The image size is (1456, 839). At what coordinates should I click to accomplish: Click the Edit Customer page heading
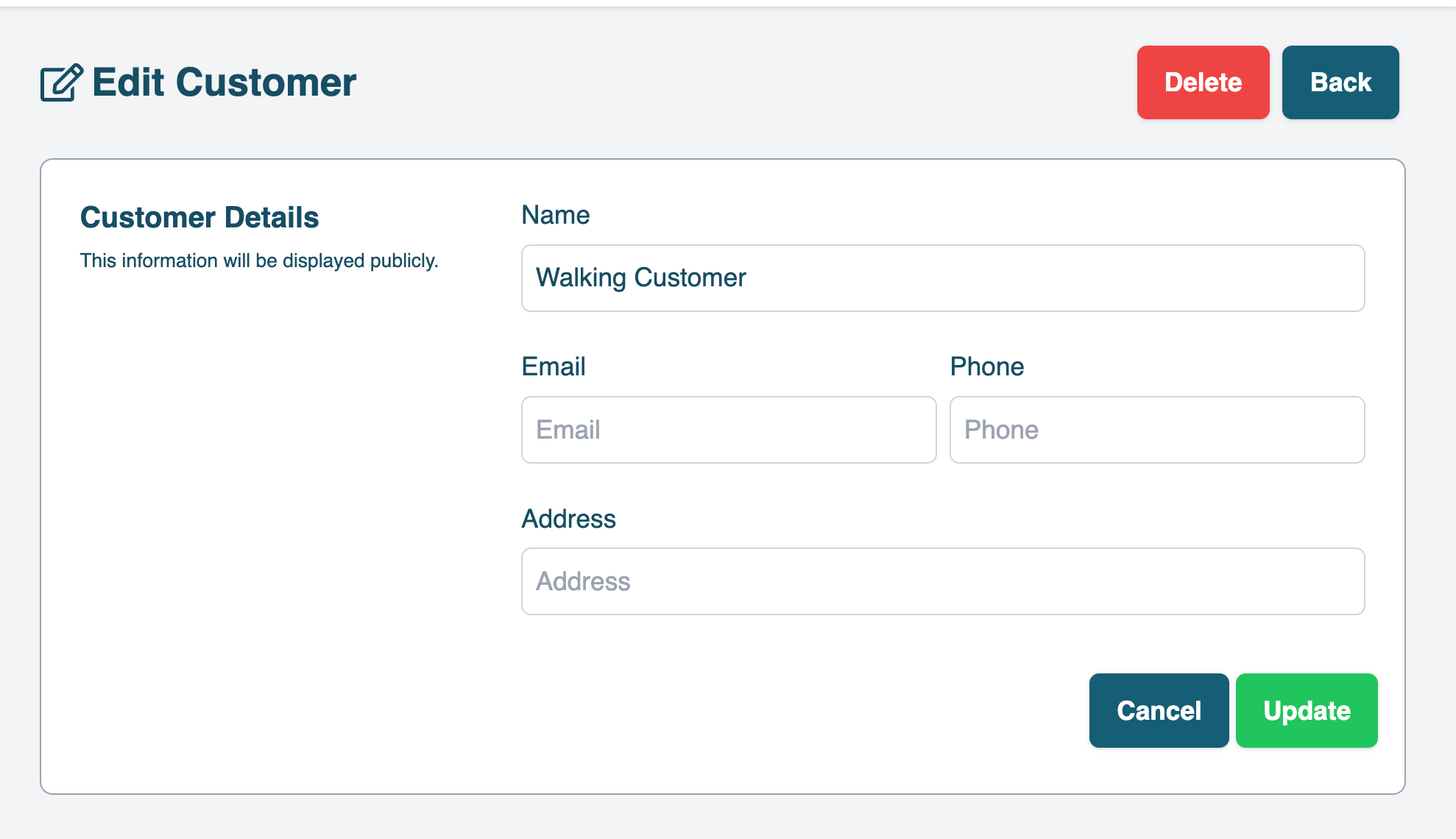(224, 82)
